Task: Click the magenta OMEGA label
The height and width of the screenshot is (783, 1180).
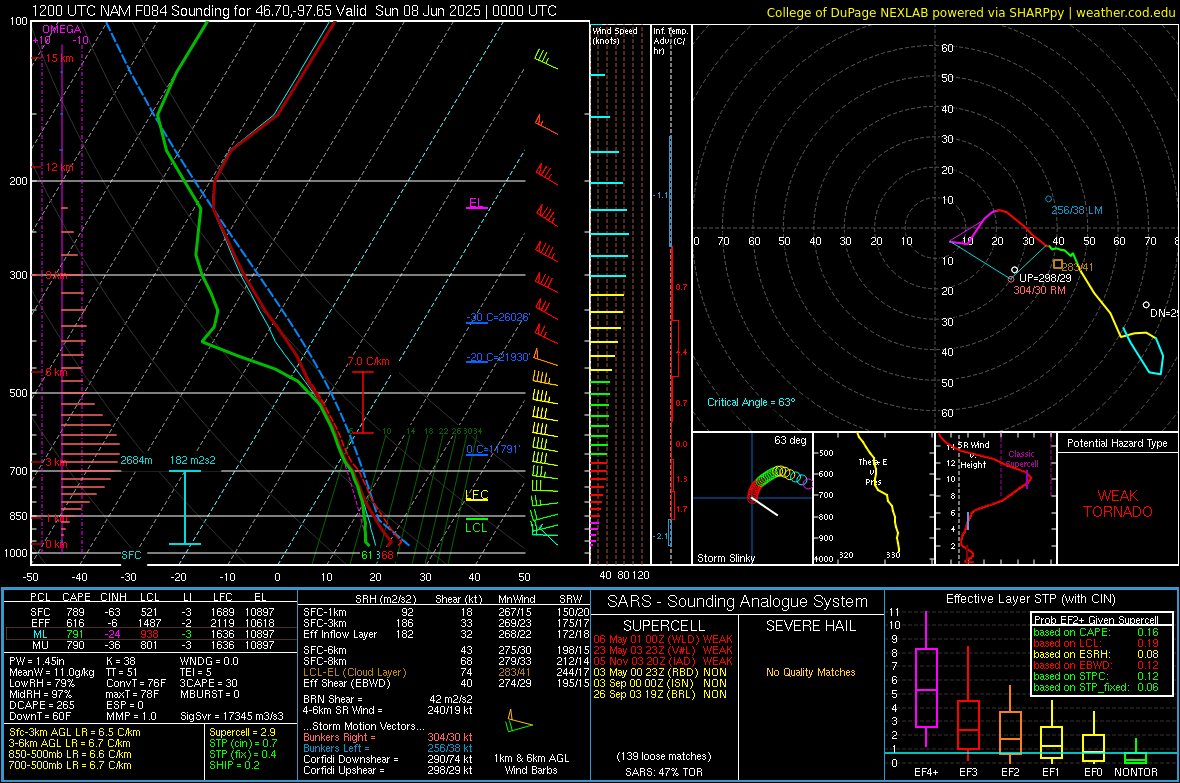Action: [x=61, y=29]
